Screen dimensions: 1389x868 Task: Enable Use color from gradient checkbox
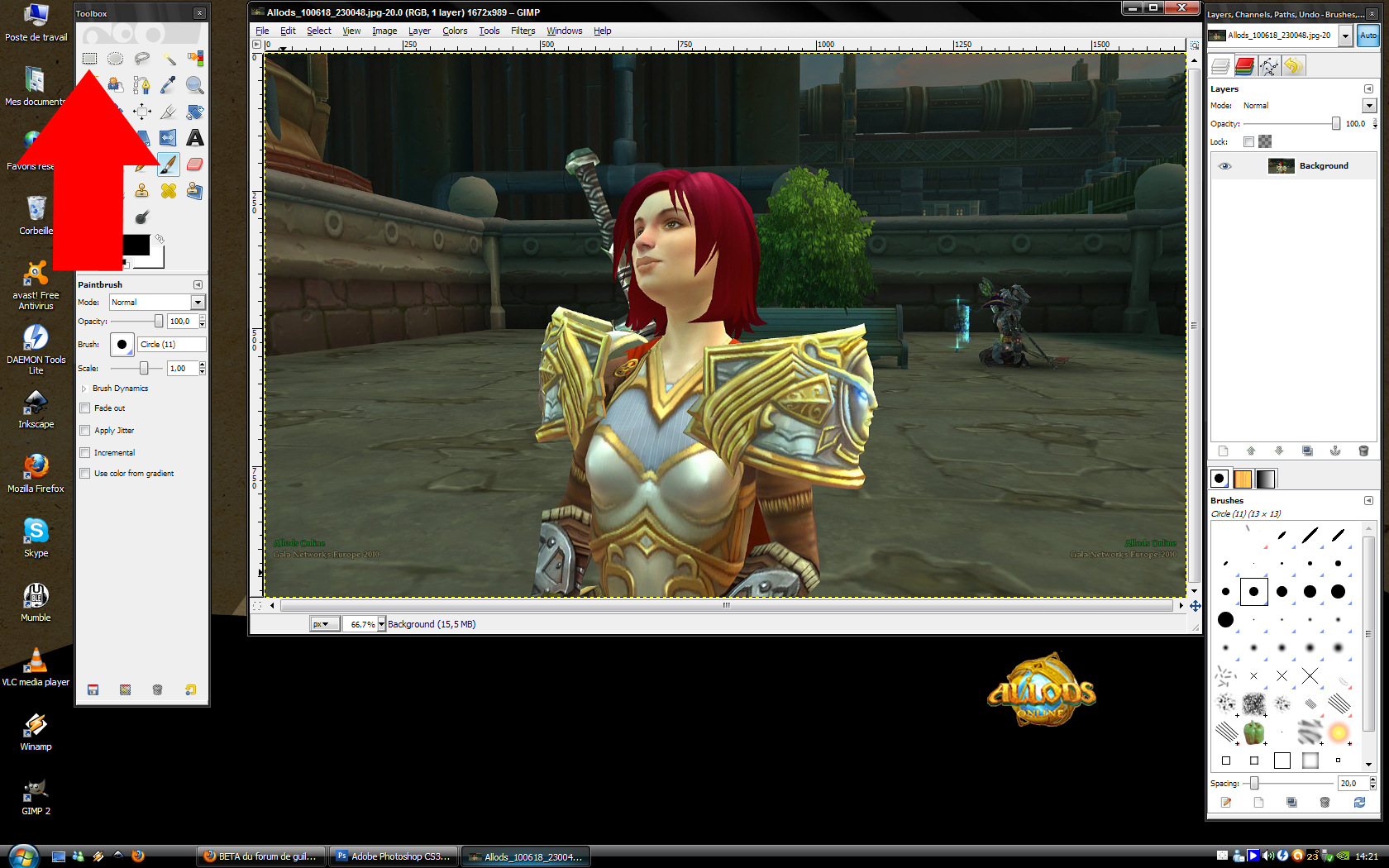(x=84, y=474)
